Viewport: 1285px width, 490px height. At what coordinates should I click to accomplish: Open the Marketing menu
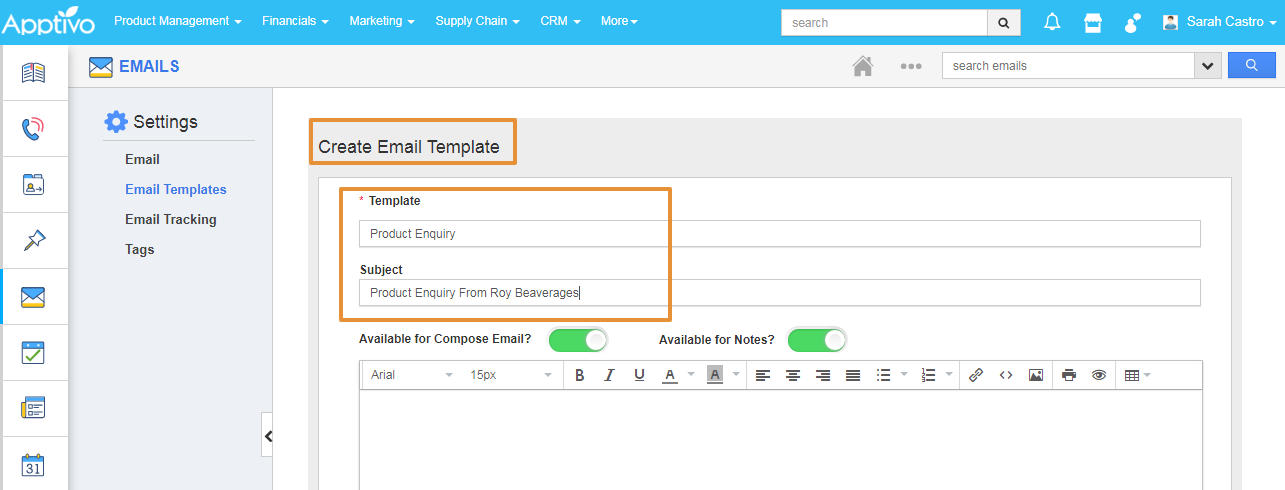[382, 21]
